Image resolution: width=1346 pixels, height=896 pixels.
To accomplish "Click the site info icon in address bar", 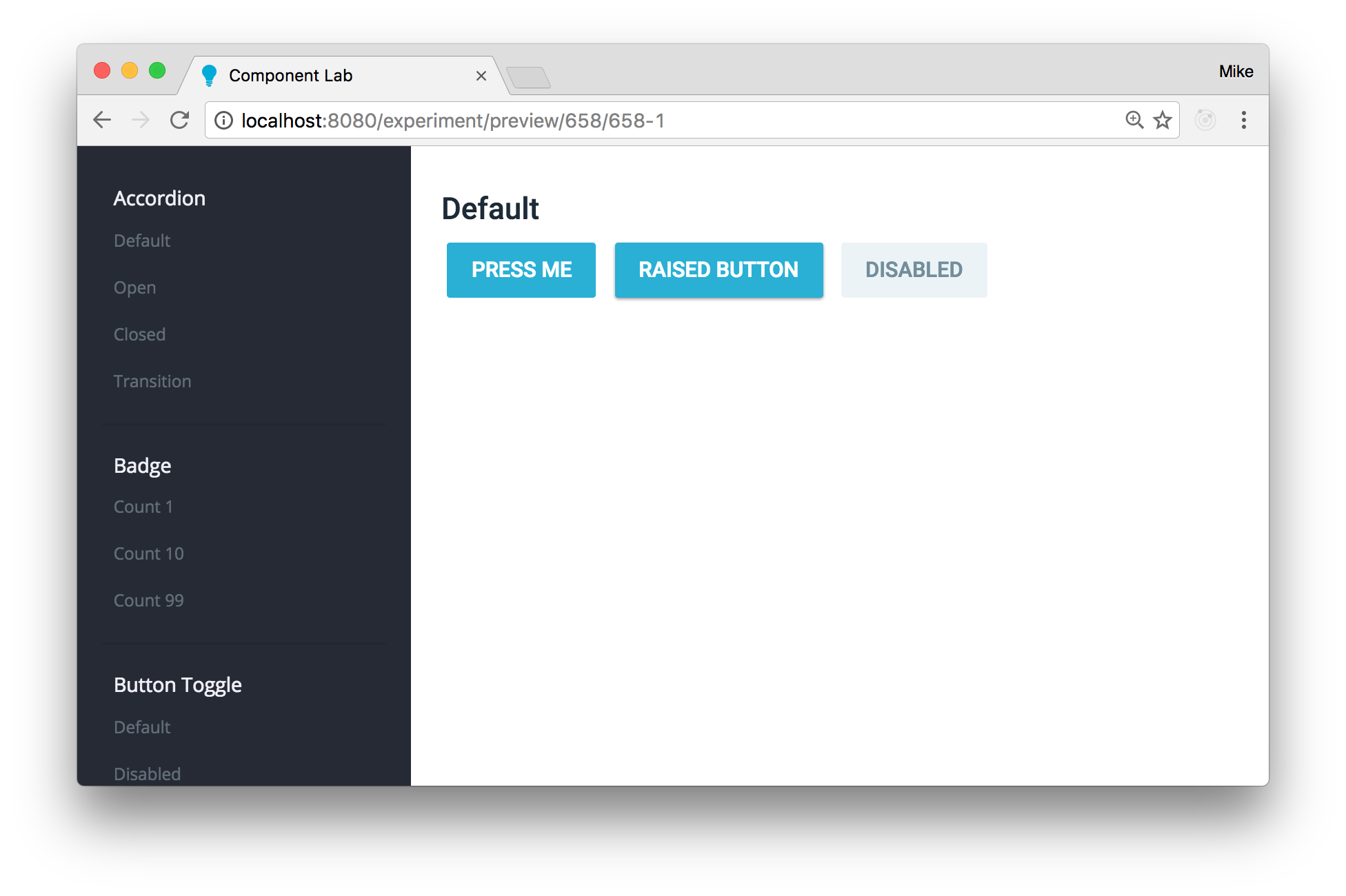I will [x=223, y=121].
